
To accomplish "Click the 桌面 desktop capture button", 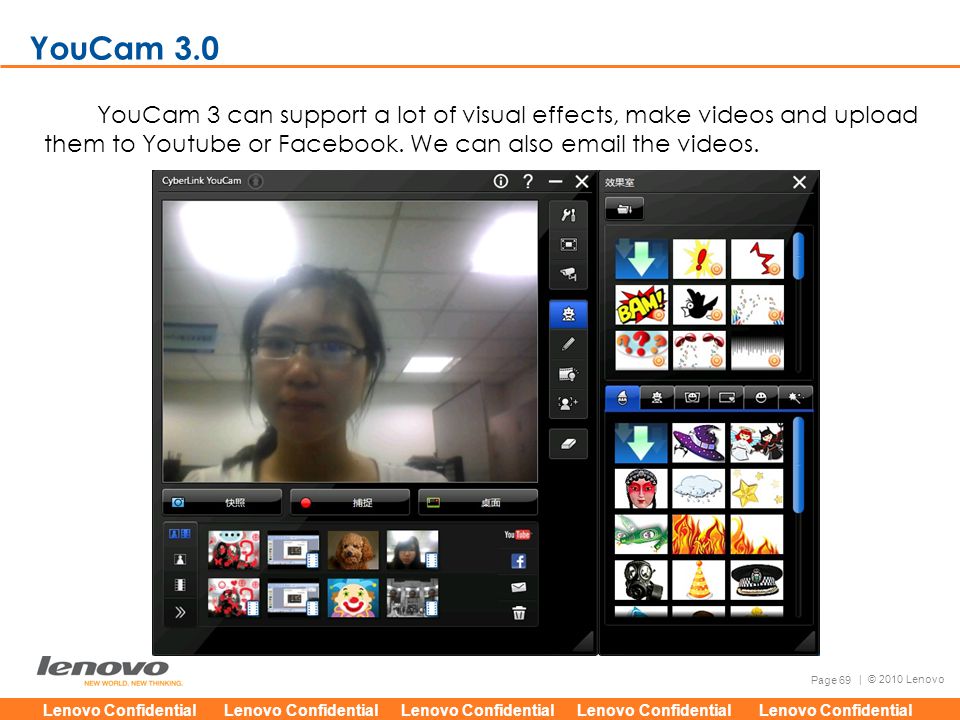I will (x=478, y=503).
